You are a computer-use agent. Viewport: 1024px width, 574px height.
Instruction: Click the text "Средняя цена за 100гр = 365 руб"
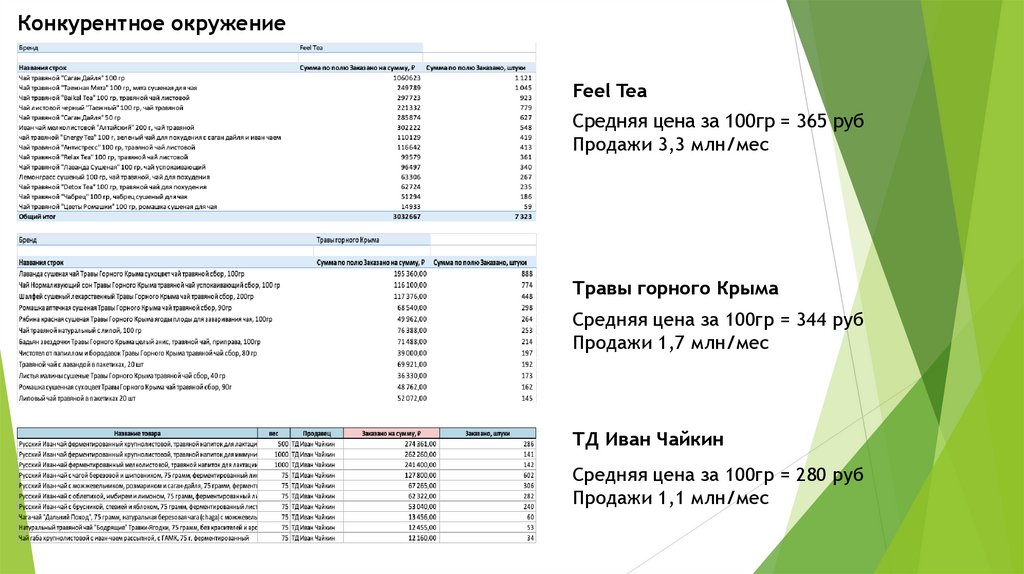point(717,121)
